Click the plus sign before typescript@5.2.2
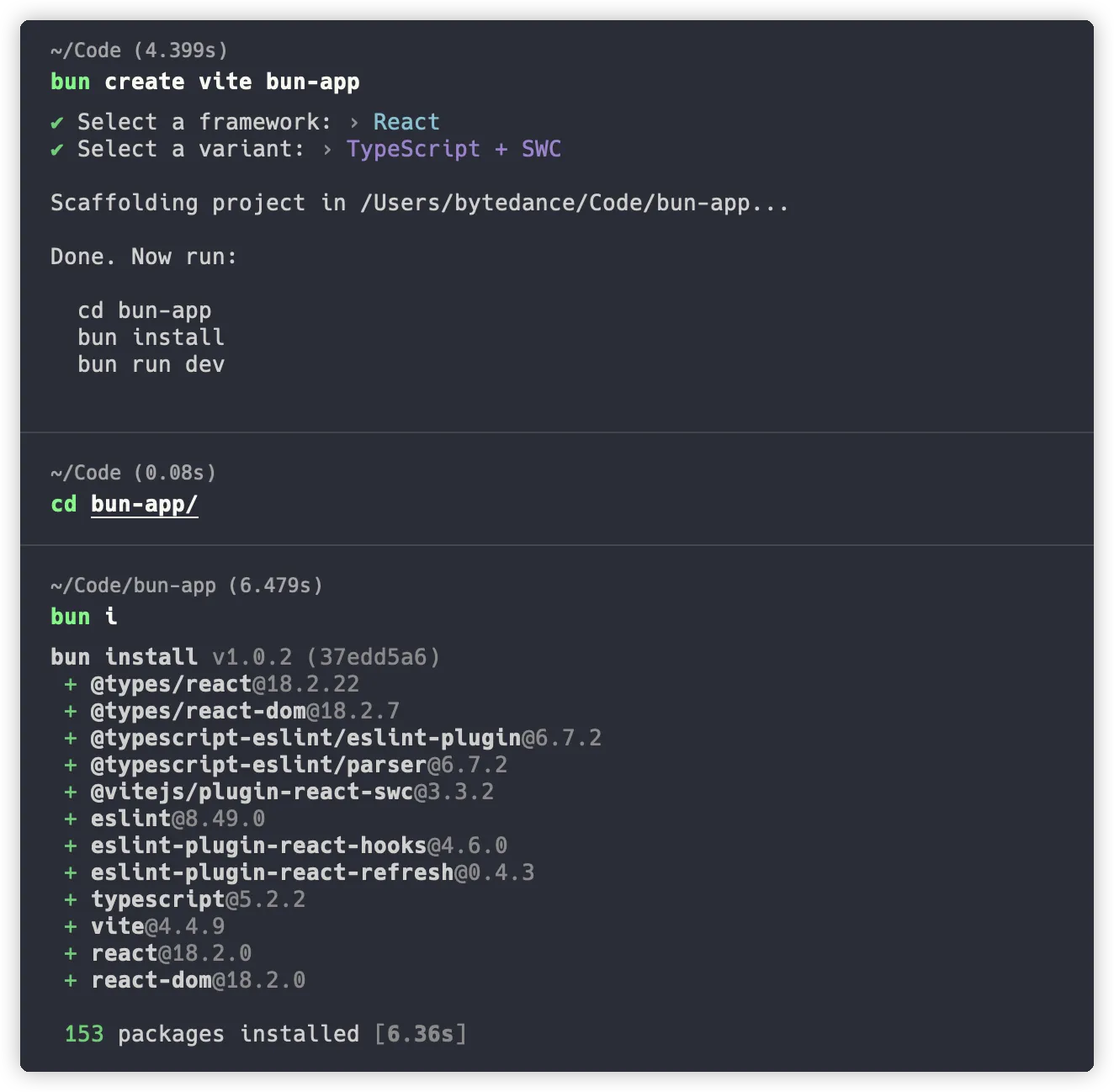The height and width of the screenshot is (1092, 1114). click(x=71, y=899)
